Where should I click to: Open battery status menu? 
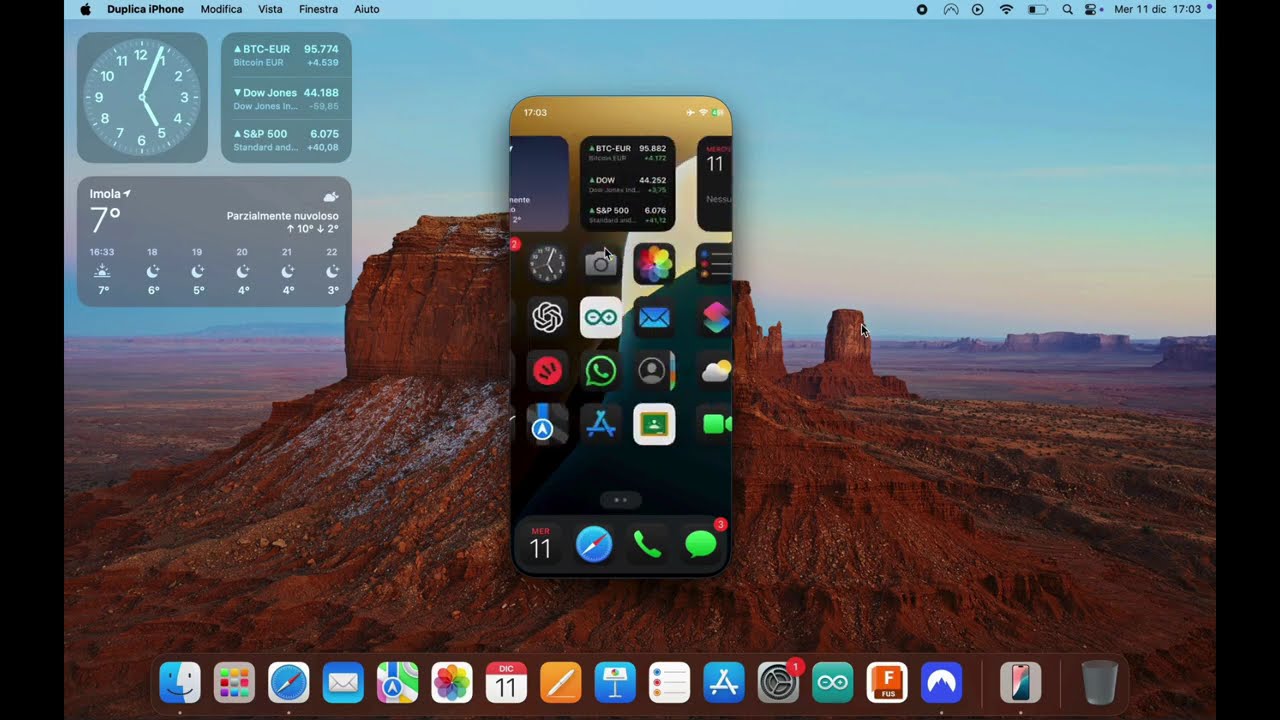click(1038, 9)
